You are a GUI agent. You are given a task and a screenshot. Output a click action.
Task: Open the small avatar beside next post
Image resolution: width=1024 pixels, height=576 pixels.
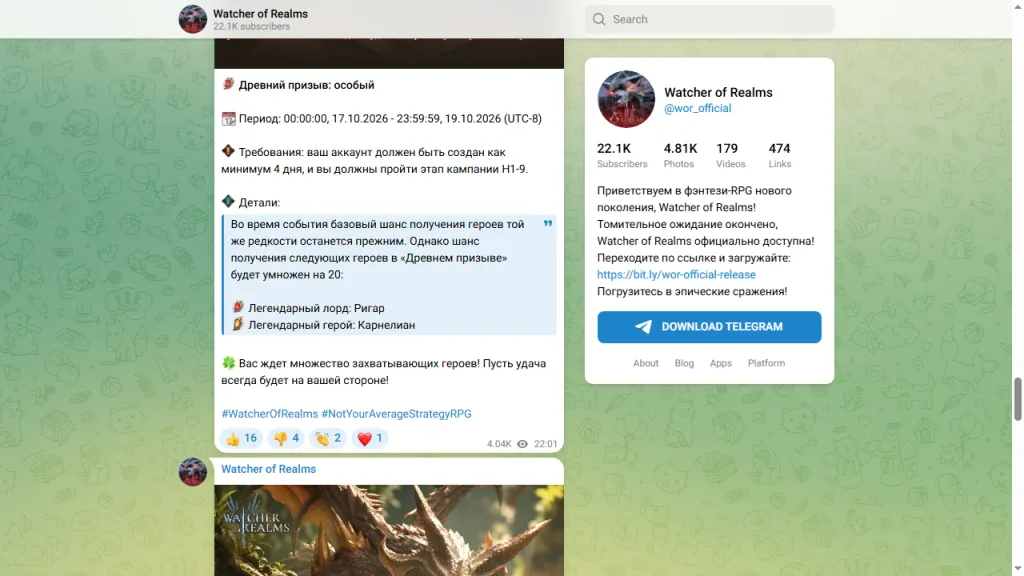pyautogui.click(x=193, y=472)
